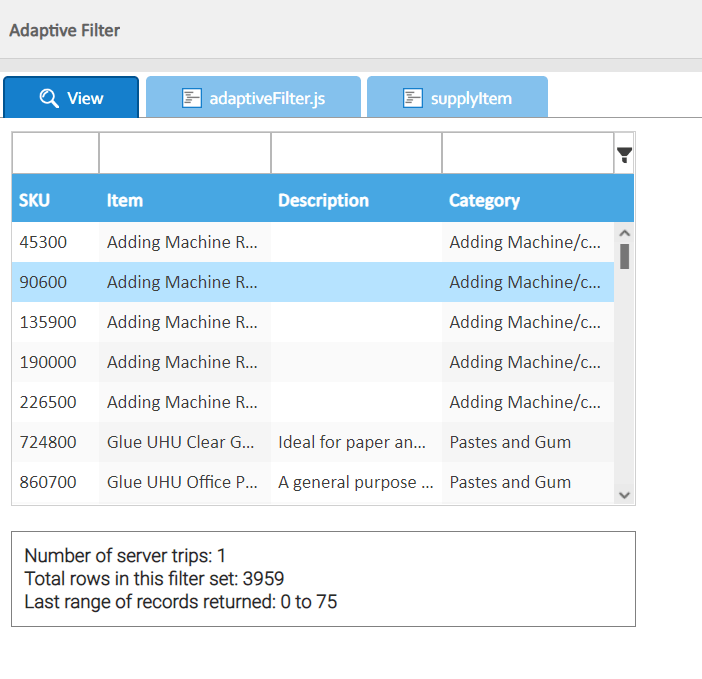The height and width of the screenshot is (679, 702).
Task: Sort by Item column header
Action: (125, 200)
